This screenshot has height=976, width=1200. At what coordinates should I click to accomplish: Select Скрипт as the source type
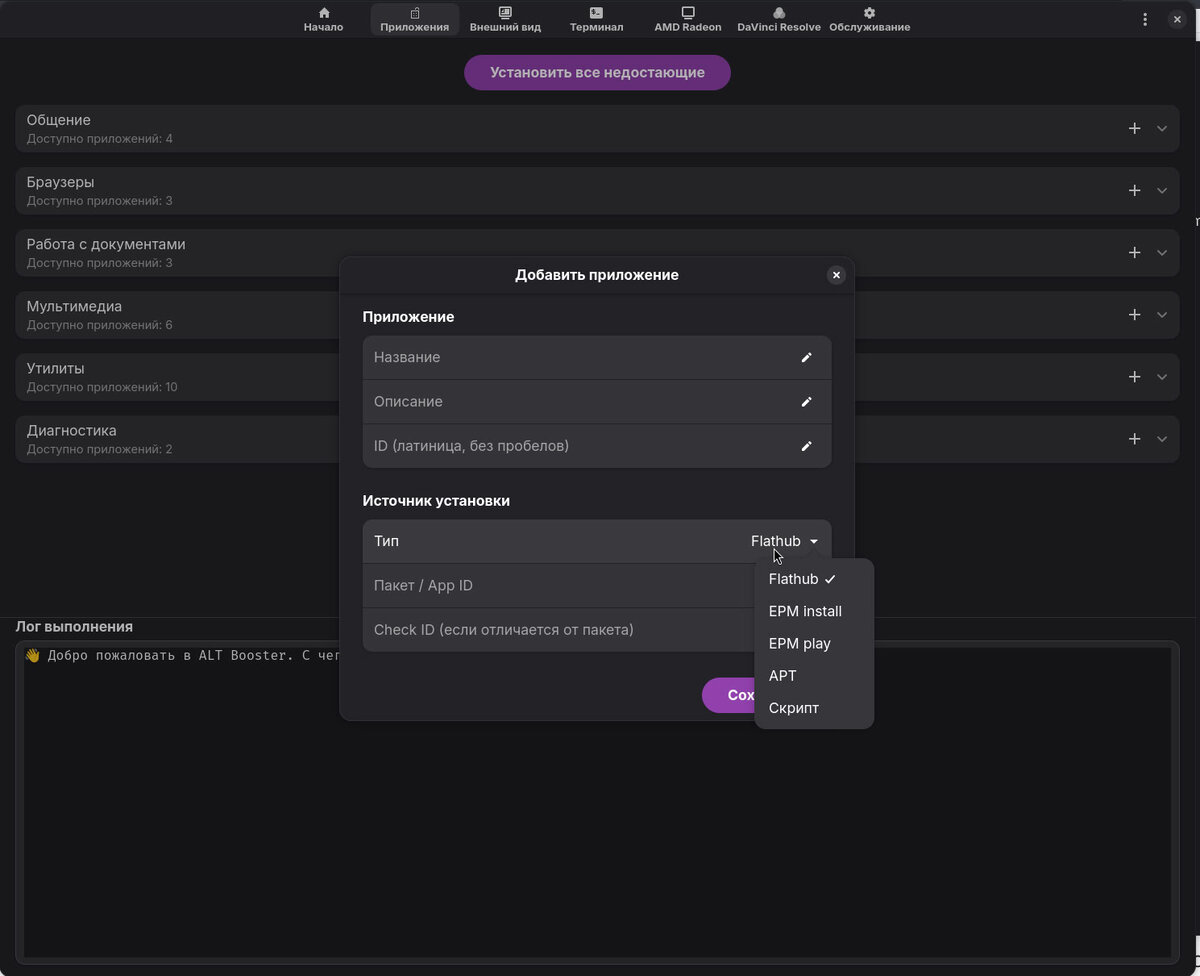tap(814, 707)
